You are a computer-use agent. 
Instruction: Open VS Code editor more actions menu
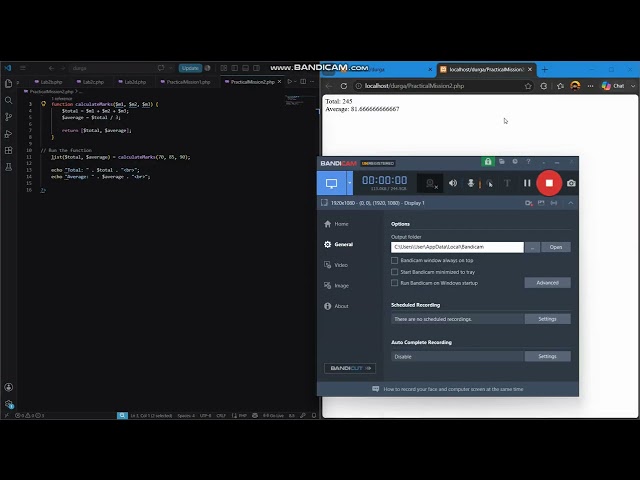click(312, 82)
